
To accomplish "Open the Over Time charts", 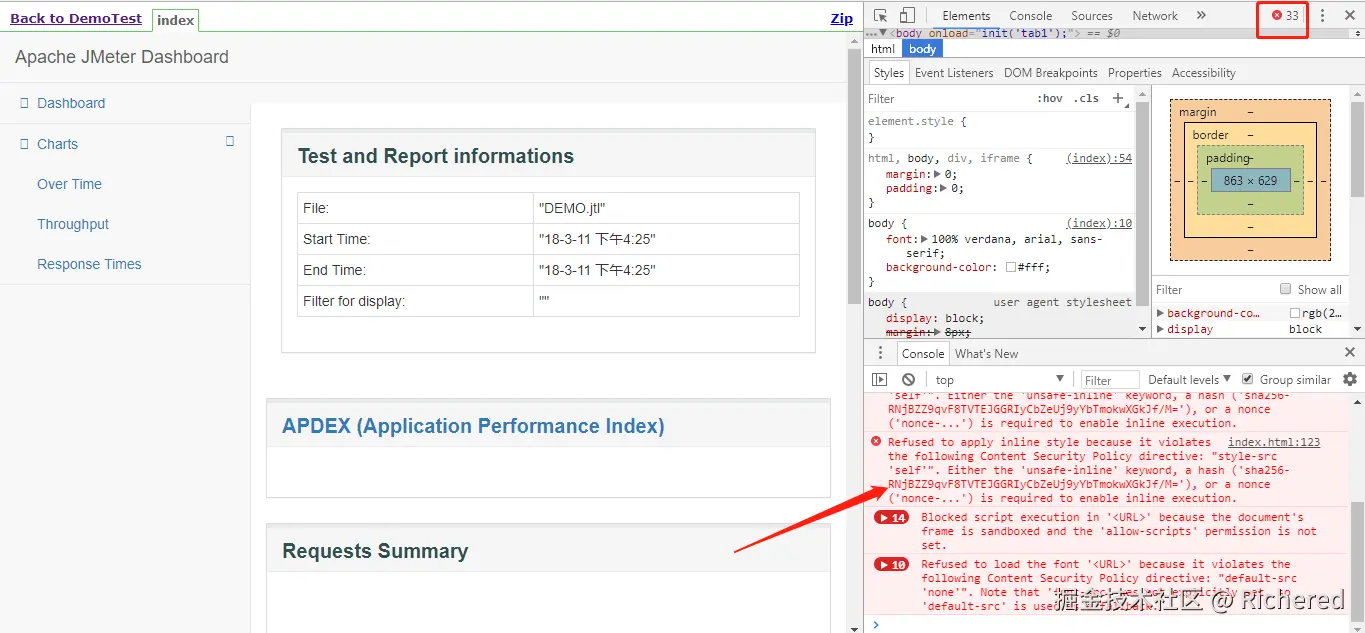I will pyautogui.click(x=69, y=184).
